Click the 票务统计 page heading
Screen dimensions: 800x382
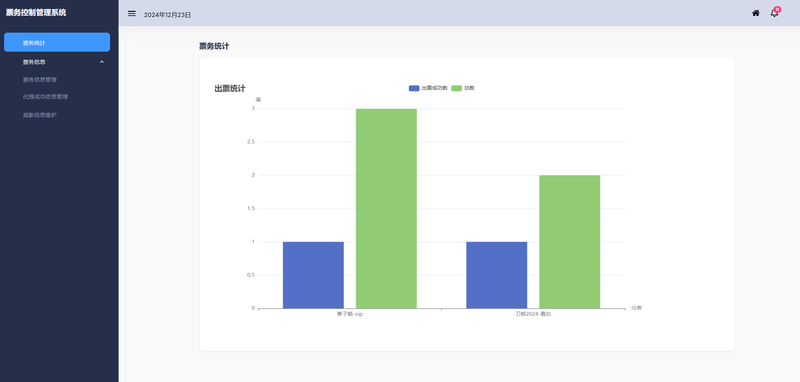(214, 46)
